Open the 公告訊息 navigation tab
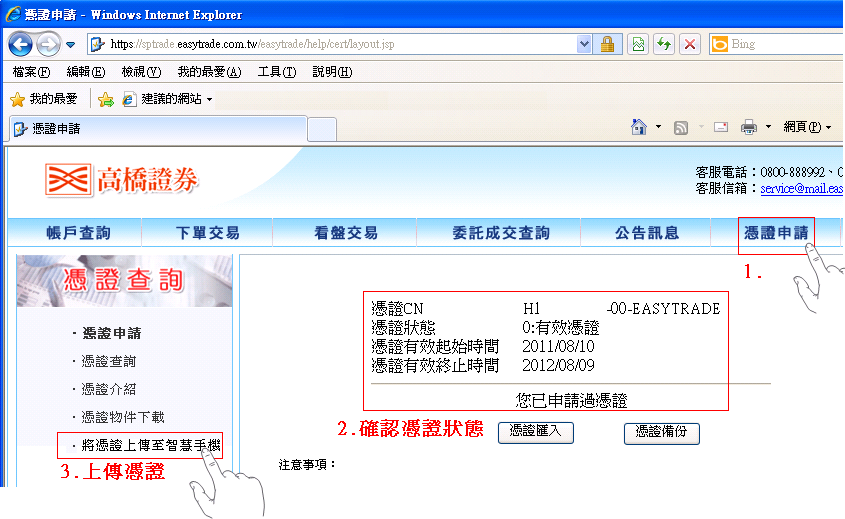Screen dimensions: 845x519 coord(647,233)
